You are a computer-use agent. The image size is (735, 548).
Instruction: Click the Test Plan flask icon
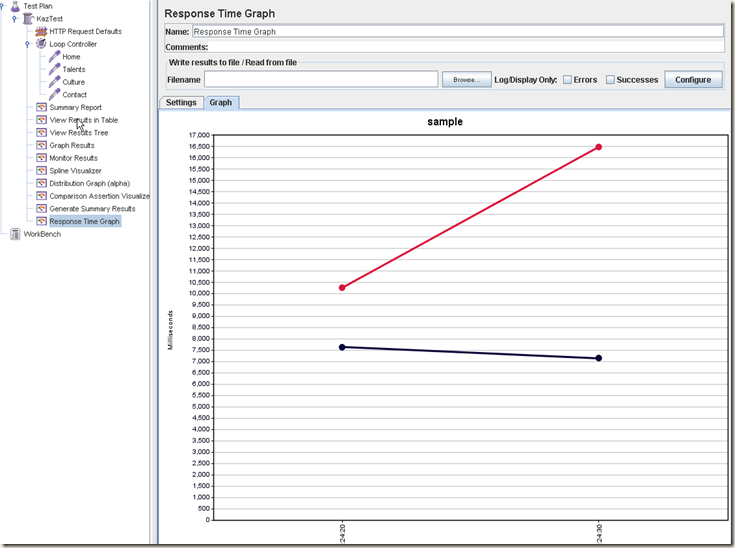click(15, 6)
